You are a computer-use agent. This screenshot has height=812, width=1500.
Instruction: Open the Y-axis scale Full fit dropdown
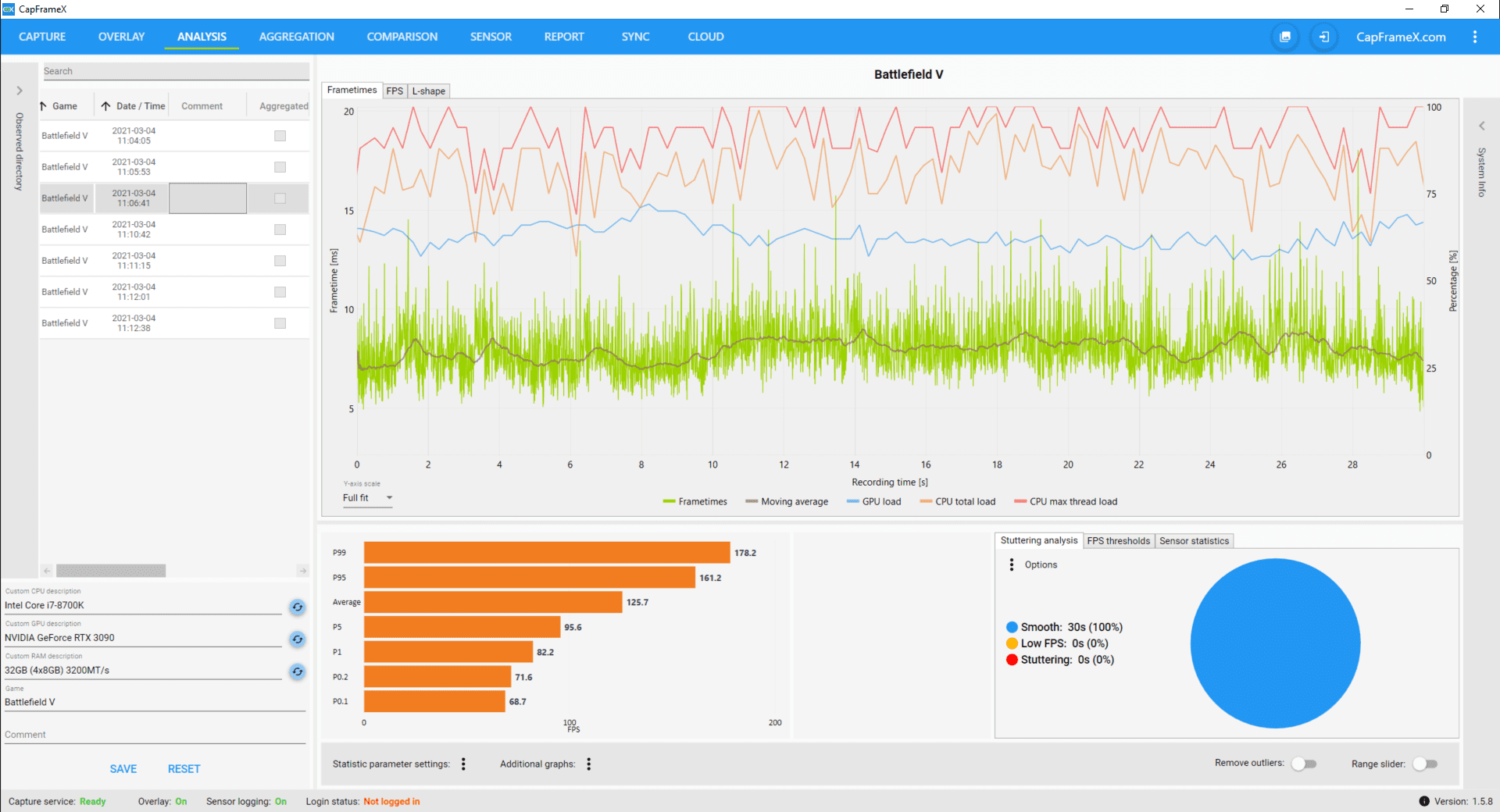tap(367, 497)
